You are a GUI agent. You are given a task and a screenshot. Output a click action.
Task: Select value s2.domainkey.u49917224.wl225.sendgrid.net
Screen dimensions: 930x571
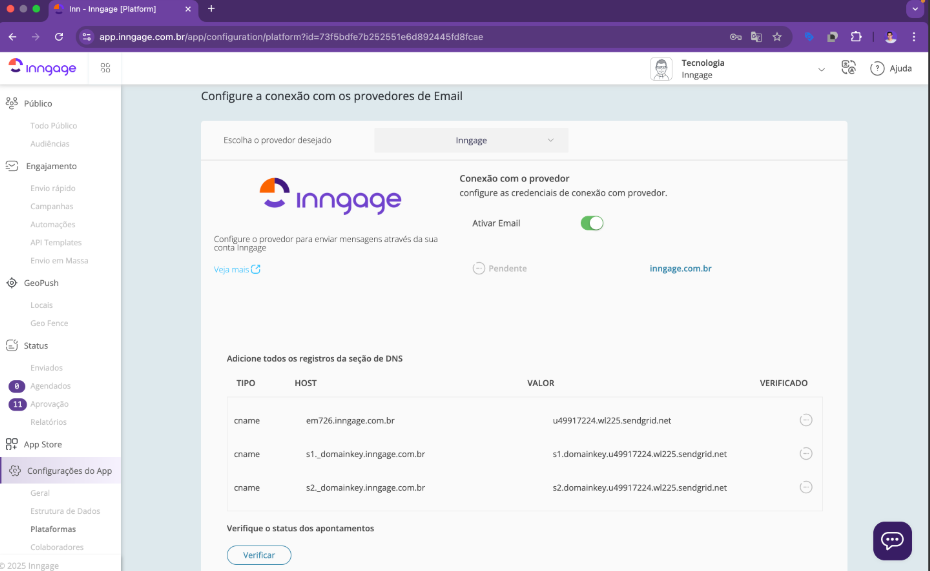tap(639, 487)
